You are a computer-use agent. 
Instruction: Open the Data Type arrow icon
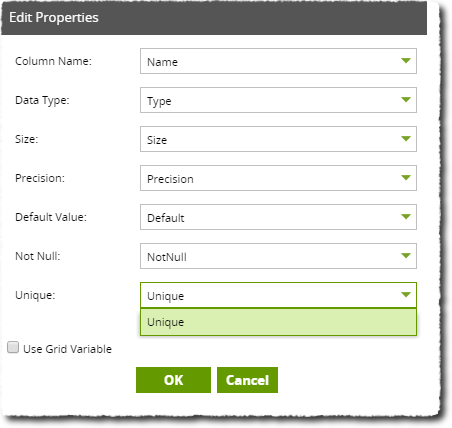coord(406,100)
